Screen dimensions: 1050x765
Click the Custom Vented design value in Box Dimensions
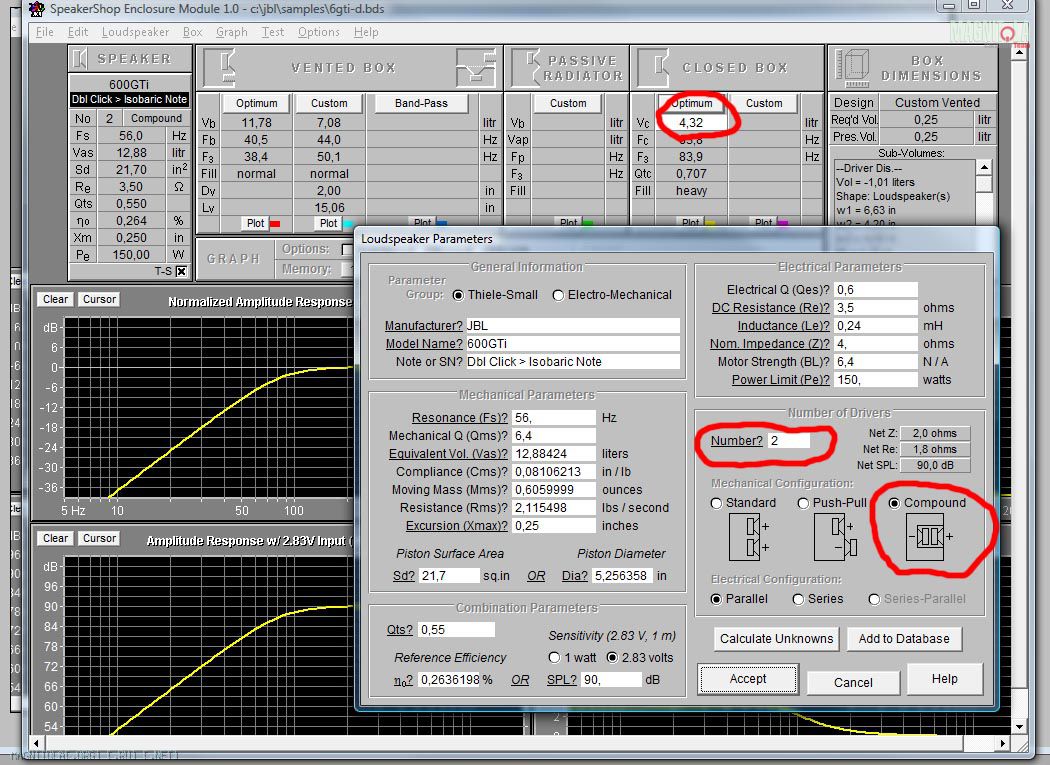pos(937,102)
